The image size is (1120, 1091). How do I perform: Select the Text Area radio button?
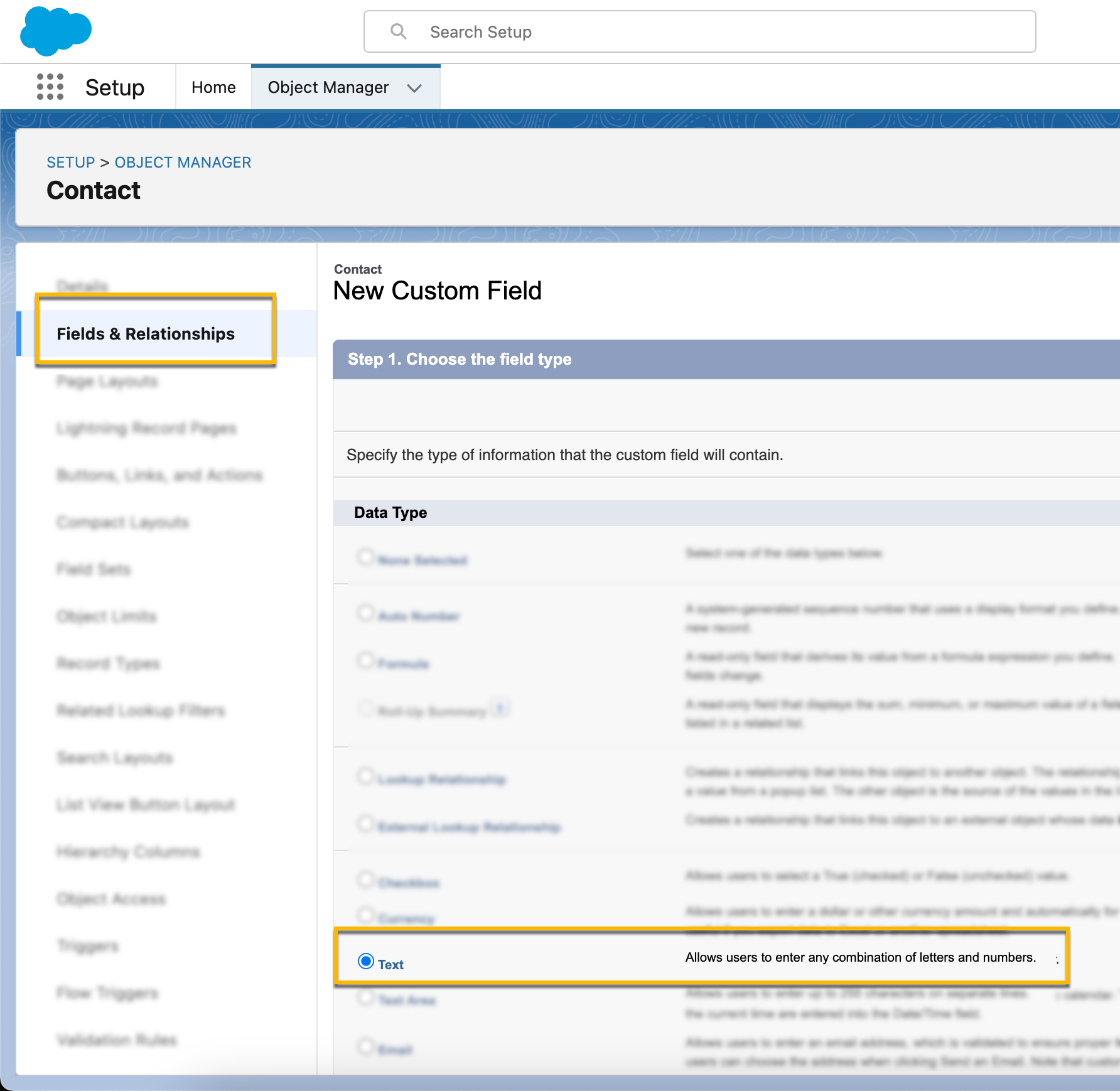pos(366,997)
